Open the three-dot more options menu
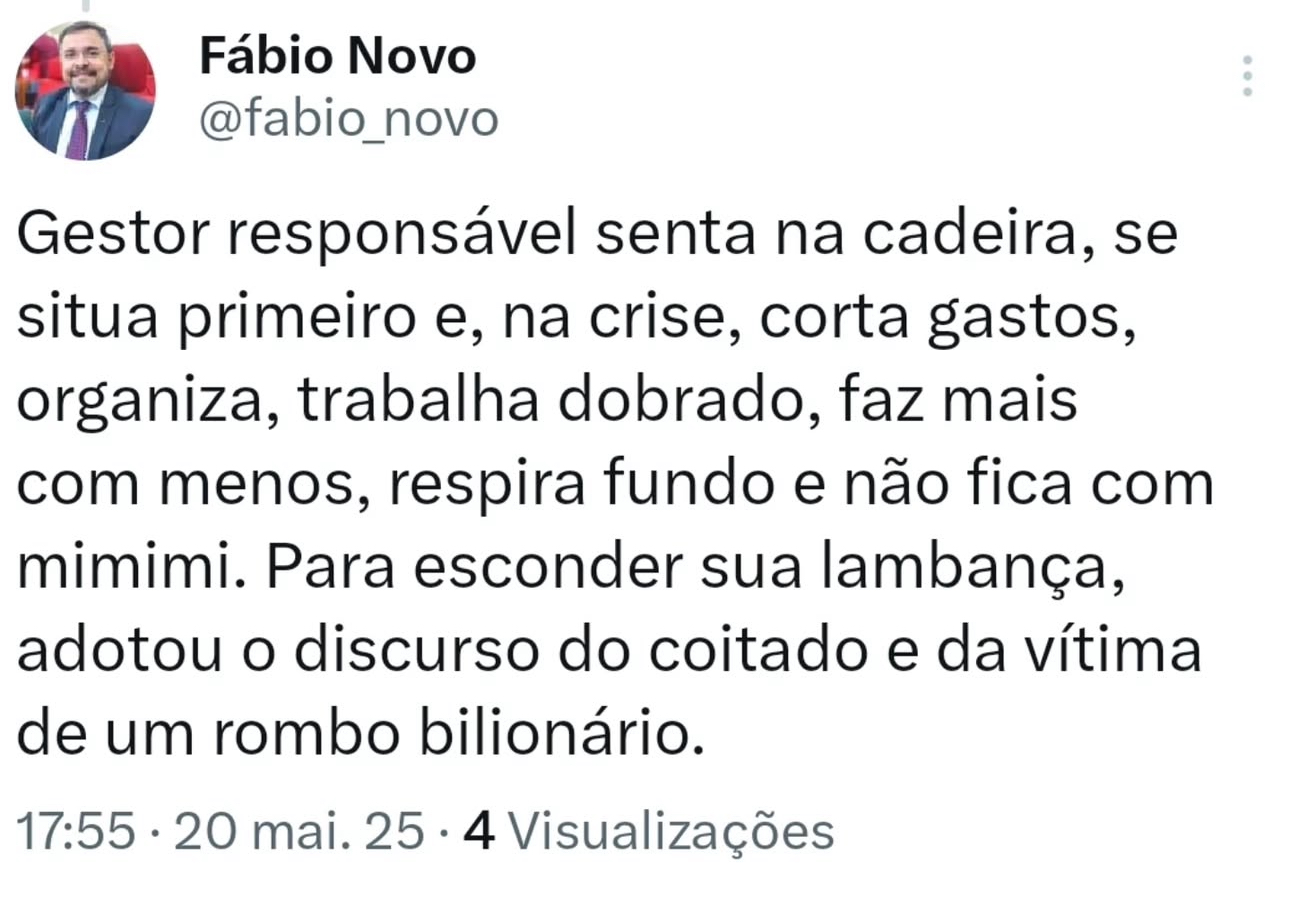 [x=1247, y=76]
